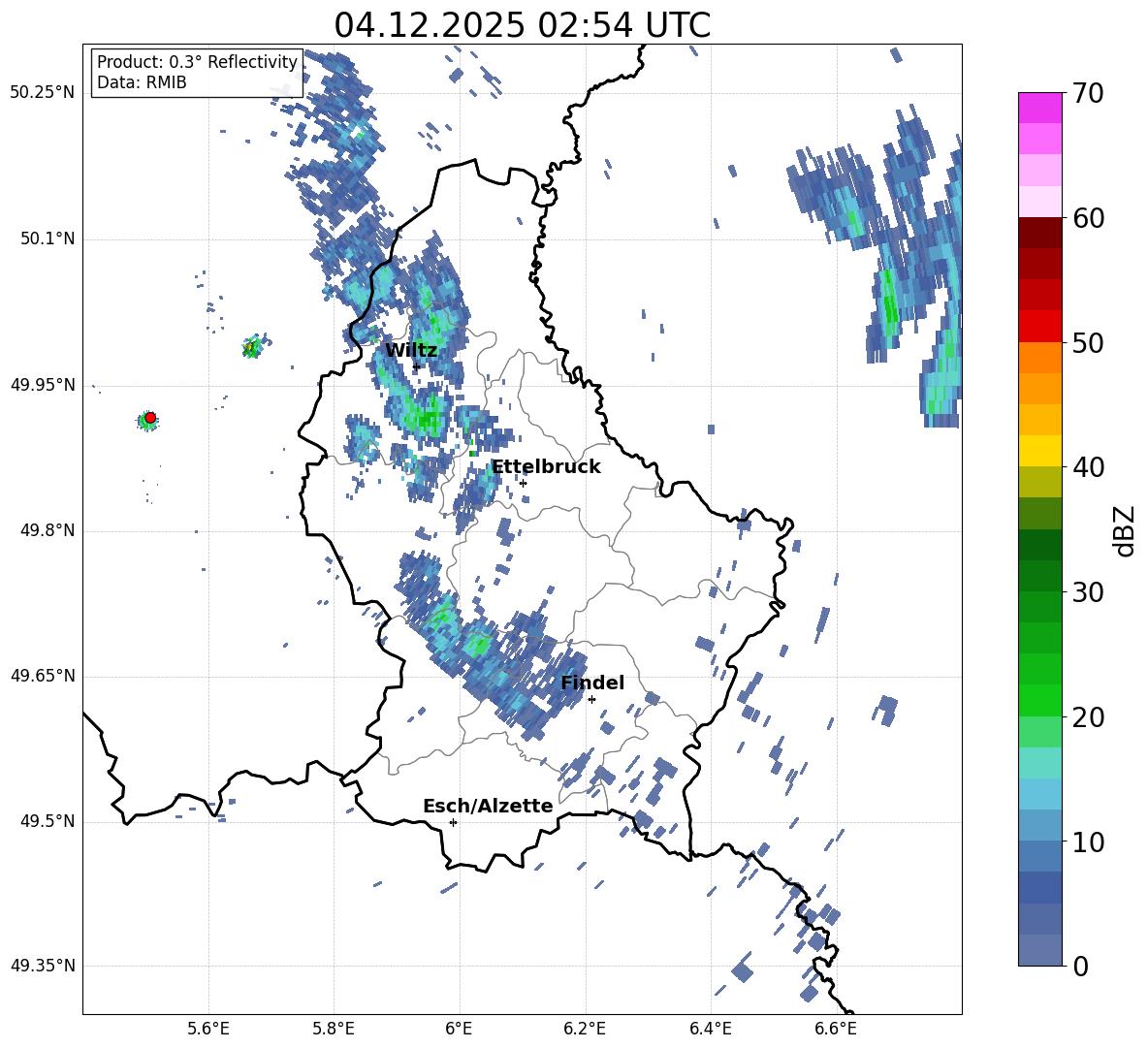Select the Findel location label
Image resolution: width=1148 pixels, height=1048 pixels.
point(592,683)
